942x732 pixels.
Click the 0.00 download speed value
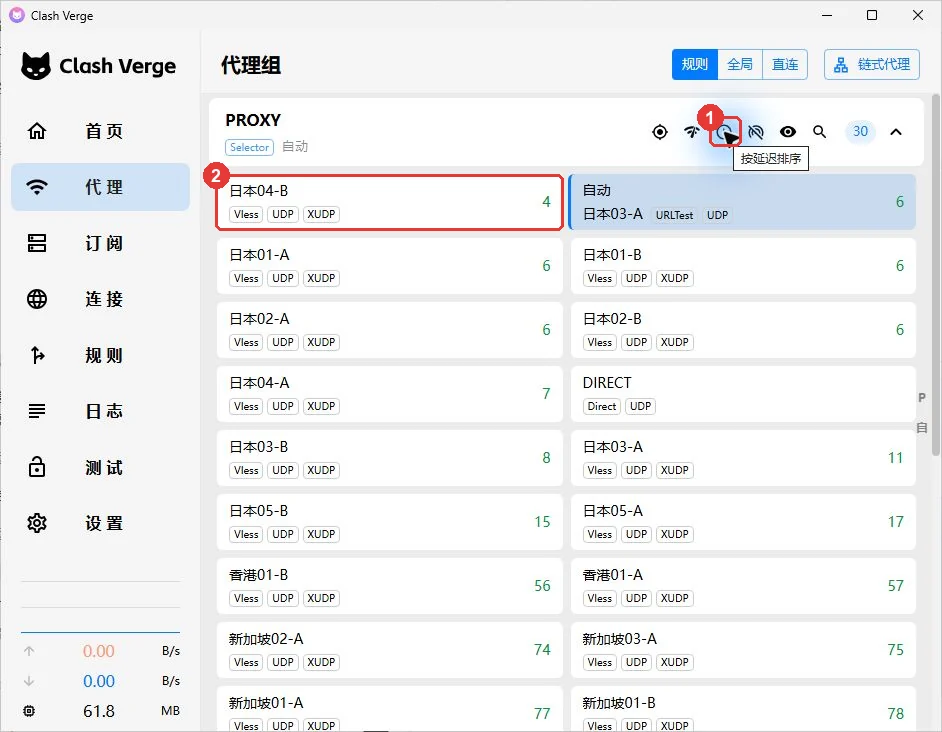coord(99,681)
